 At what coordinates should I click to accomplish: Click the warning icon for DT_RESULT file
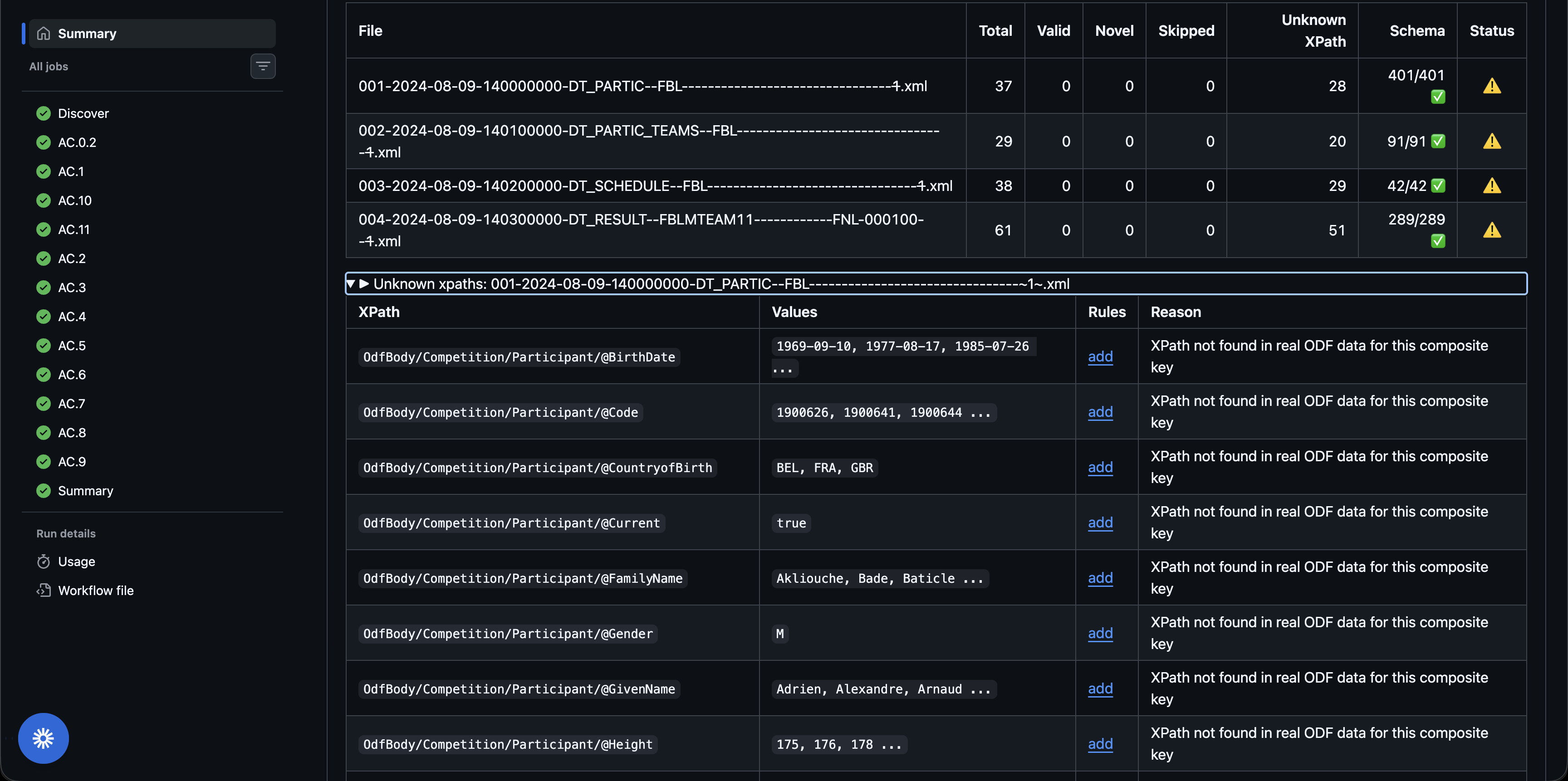pyautogui.click(x=1492, y=230)
